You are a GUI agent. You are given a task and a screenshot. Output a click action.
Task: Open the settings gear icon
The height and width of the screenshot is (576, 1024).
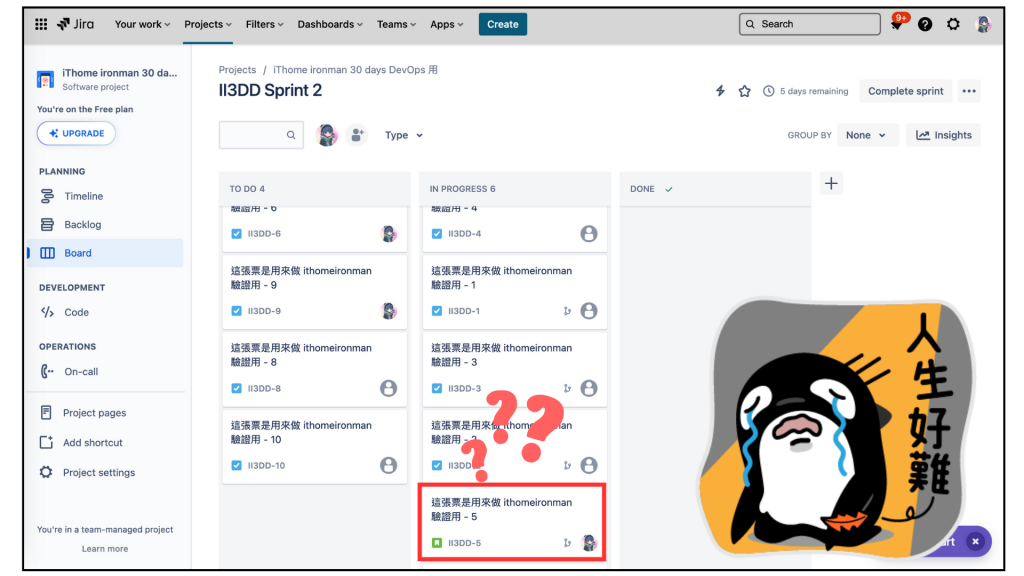pos(953,24)
